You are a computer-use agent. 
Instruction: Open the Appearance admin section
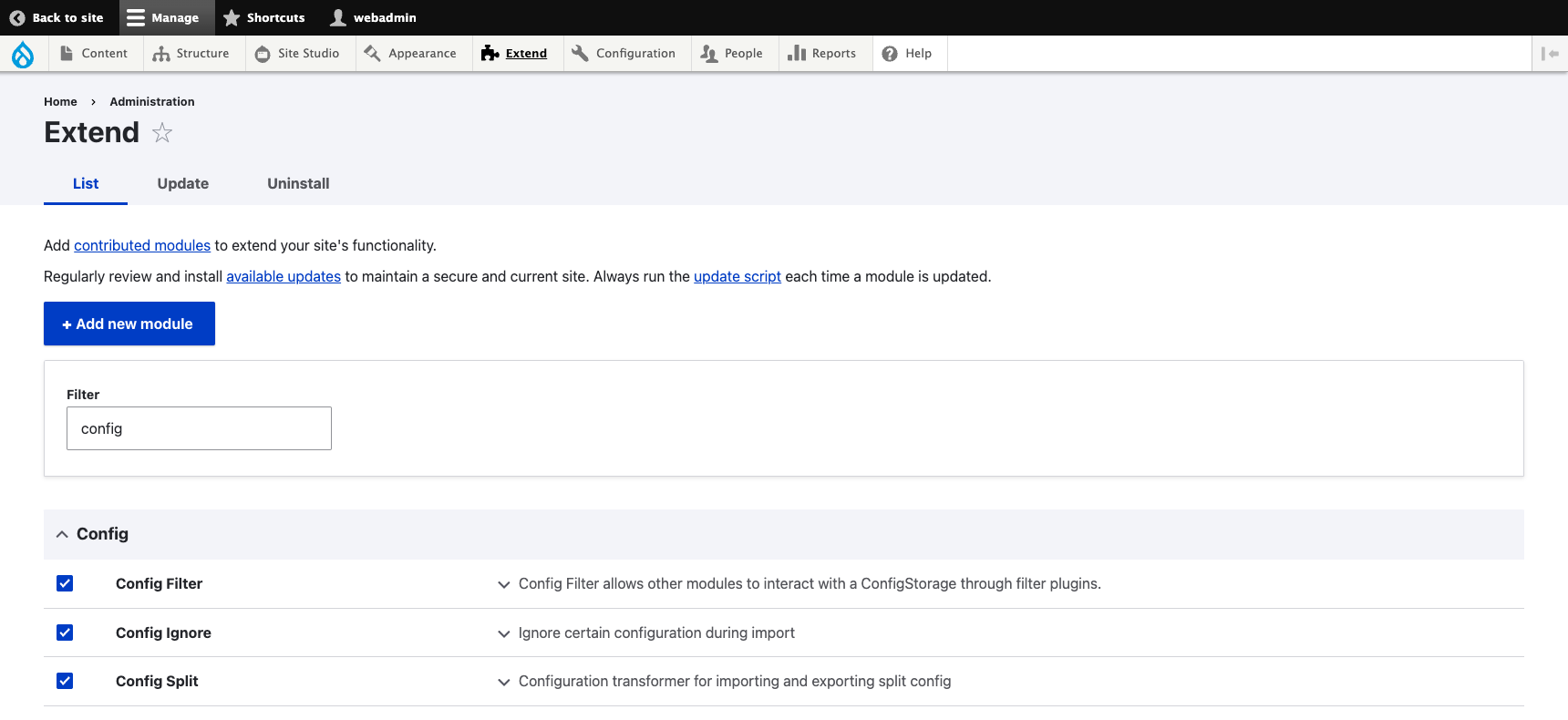[410, 54]
